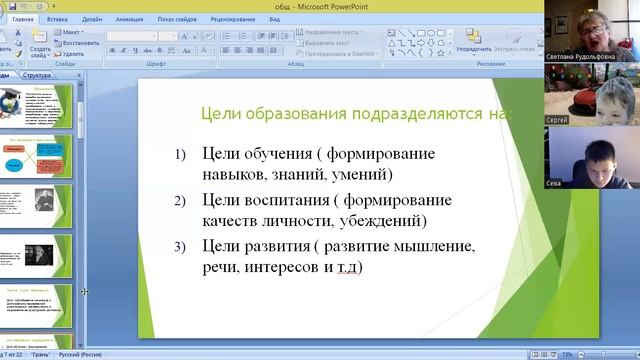Image resolution: width=640 pixels, height=360 pixels.
Task: Click the Clear Formatting icon
Action: coord(209,36)
